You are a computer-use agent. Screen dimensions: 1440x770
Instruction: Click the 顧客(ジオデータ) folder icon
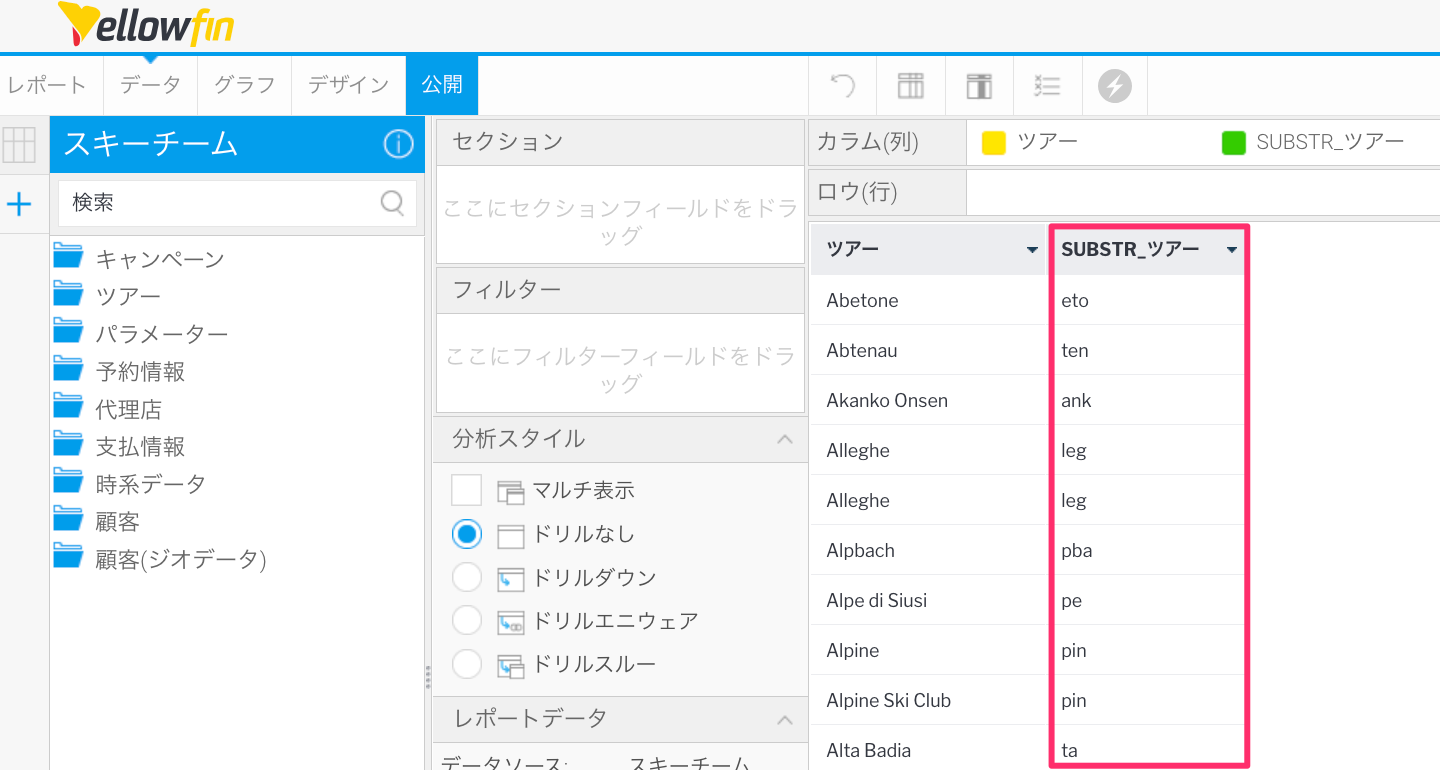pos(68,556)
